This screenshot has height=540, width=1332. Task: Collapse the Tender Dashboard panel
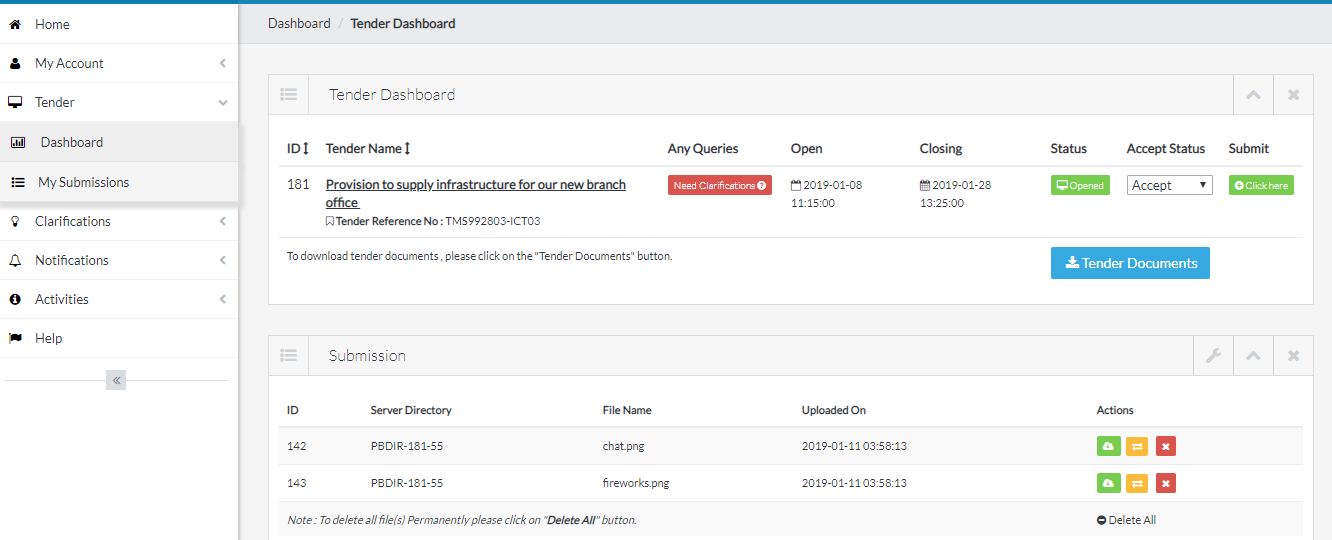pos(1253,95)
